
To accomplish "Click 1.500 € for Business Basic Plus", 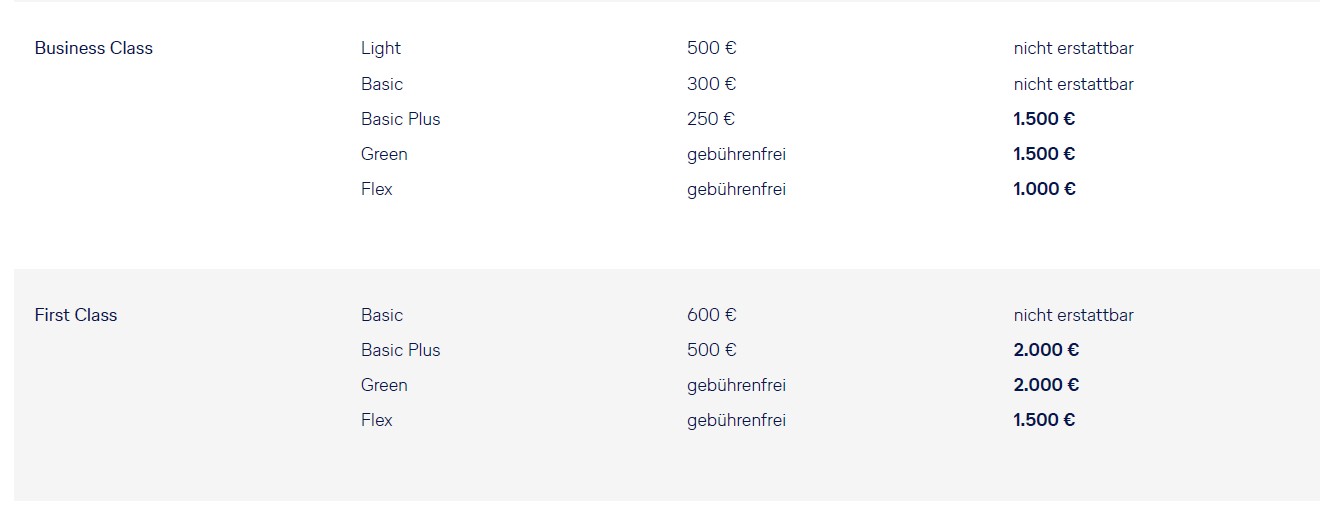I will 1044,119.
